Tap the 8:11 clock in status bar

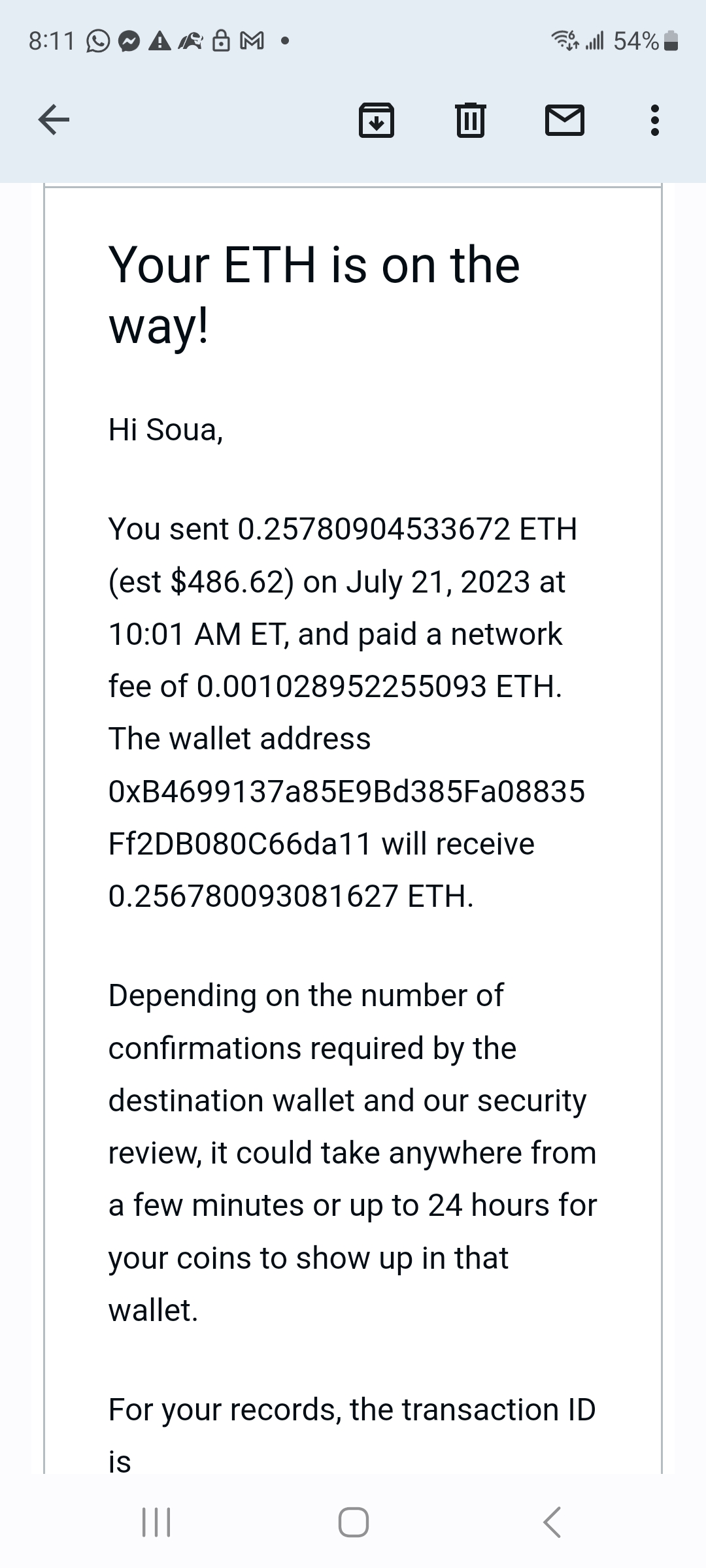pyautogui.click(x=52, y=42)
